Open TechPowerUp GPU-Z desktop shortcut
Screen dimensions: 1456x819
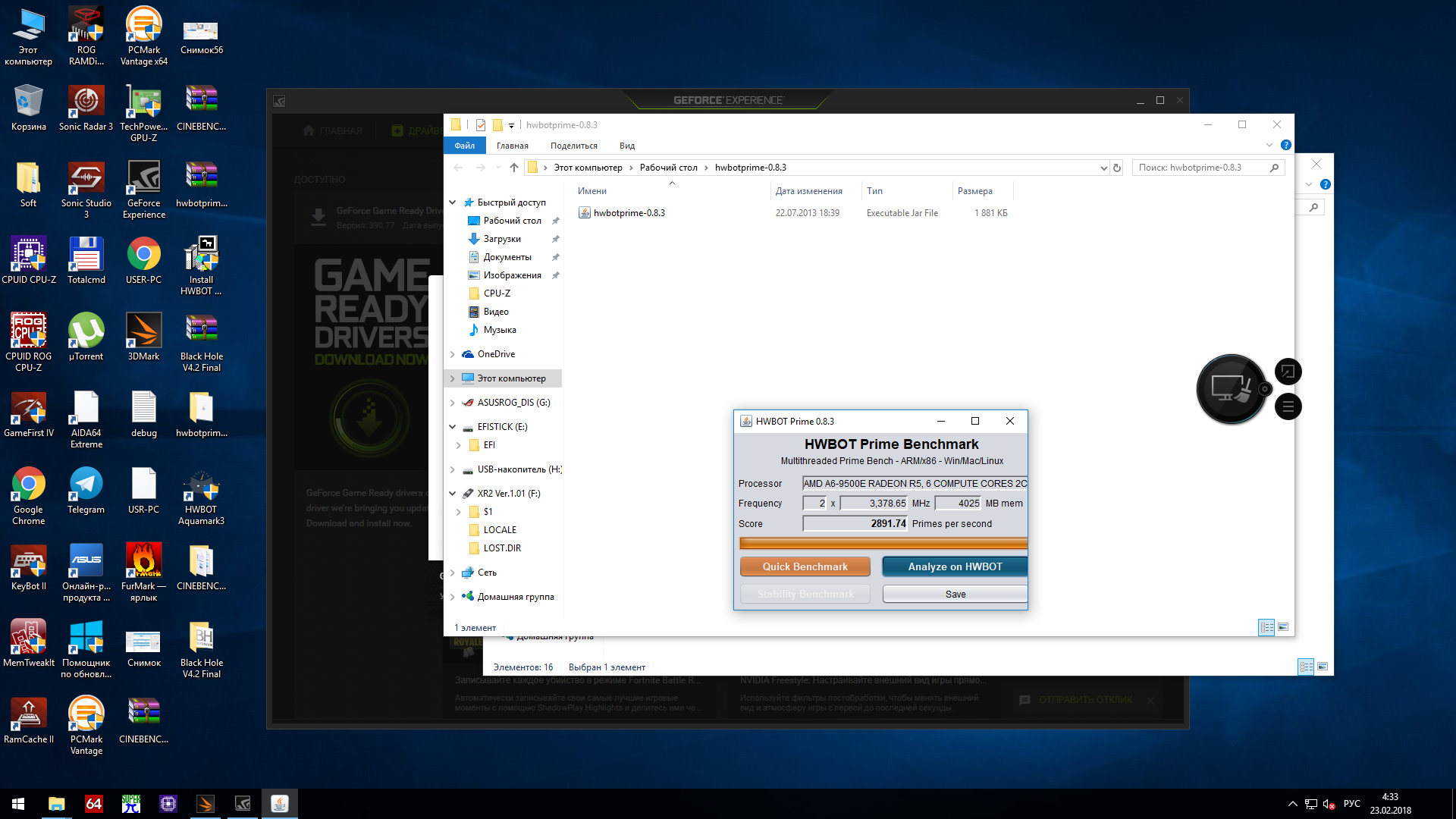pos(143,112)
